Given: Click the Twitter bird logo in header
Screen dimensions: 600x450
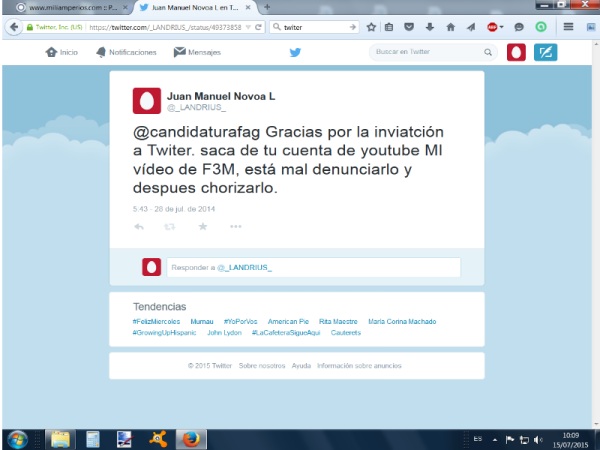Looking at the screenshot, I should (x=295, y=52).
